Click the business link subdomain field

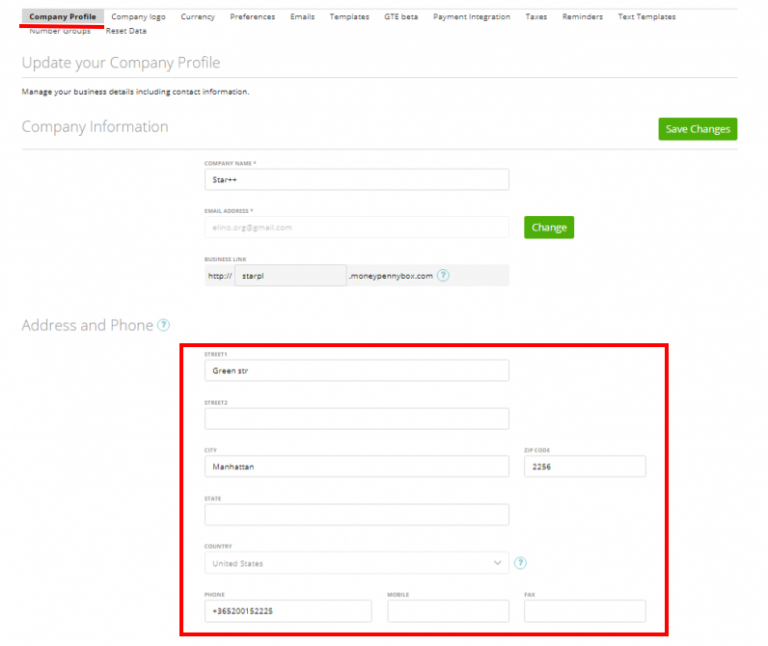(290, 276)
